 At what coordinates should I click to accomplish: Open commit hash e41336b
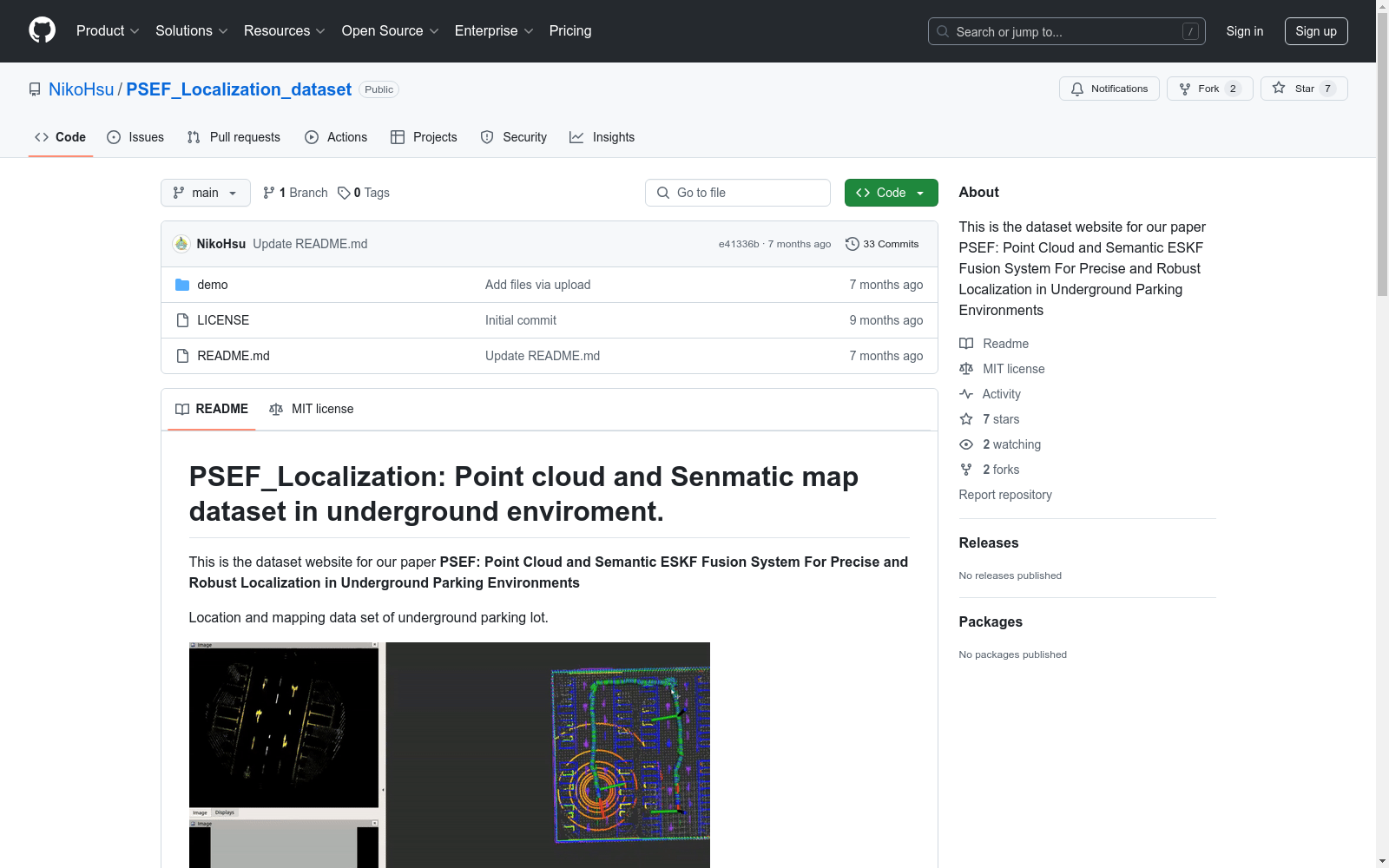pos(739,244)
